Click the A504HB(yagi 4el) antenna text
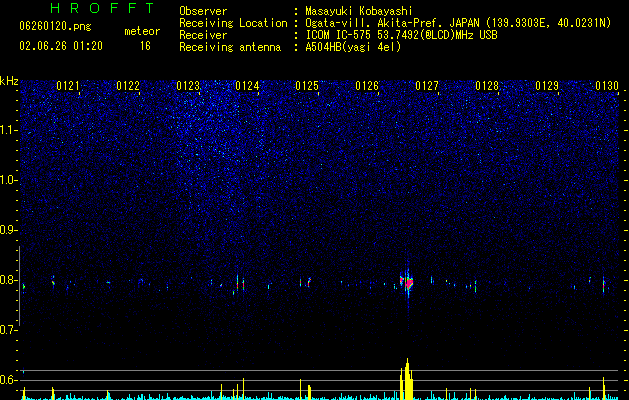Screen dimensions: 629x400 (x=353, y=47)
